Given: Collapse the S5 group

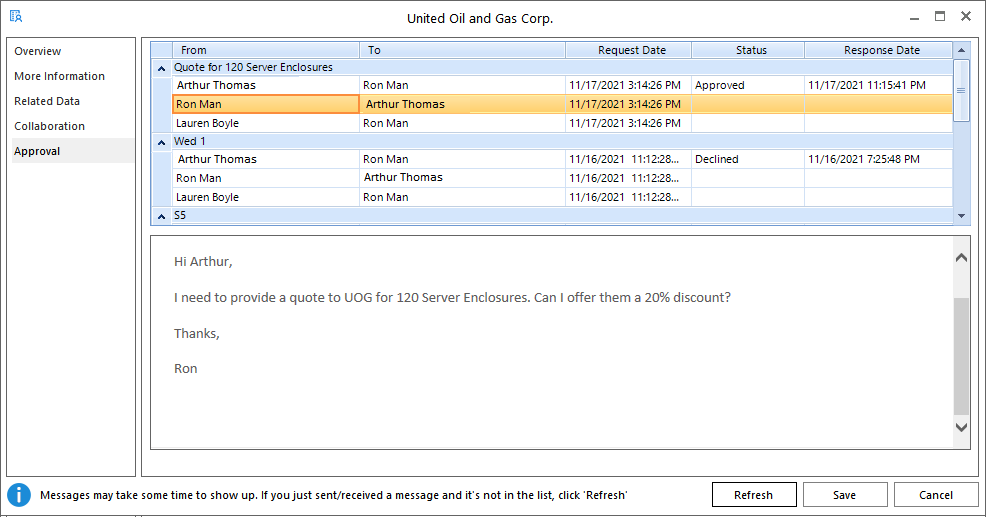Looking at the screenshot, I should click(x=161, y=216).
